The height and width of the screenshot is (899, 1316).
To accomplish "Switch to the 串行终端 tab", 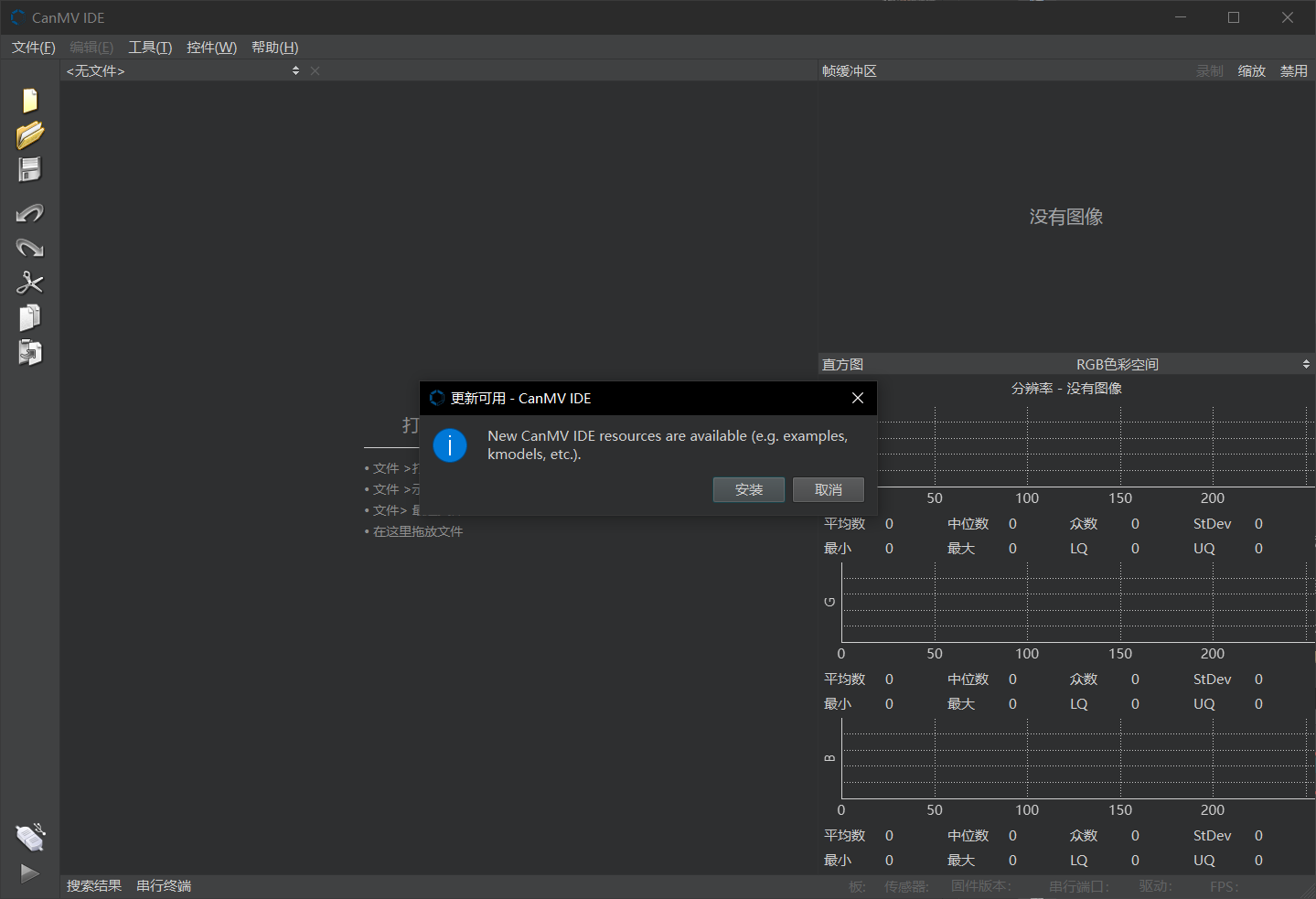I will (164, 885).
